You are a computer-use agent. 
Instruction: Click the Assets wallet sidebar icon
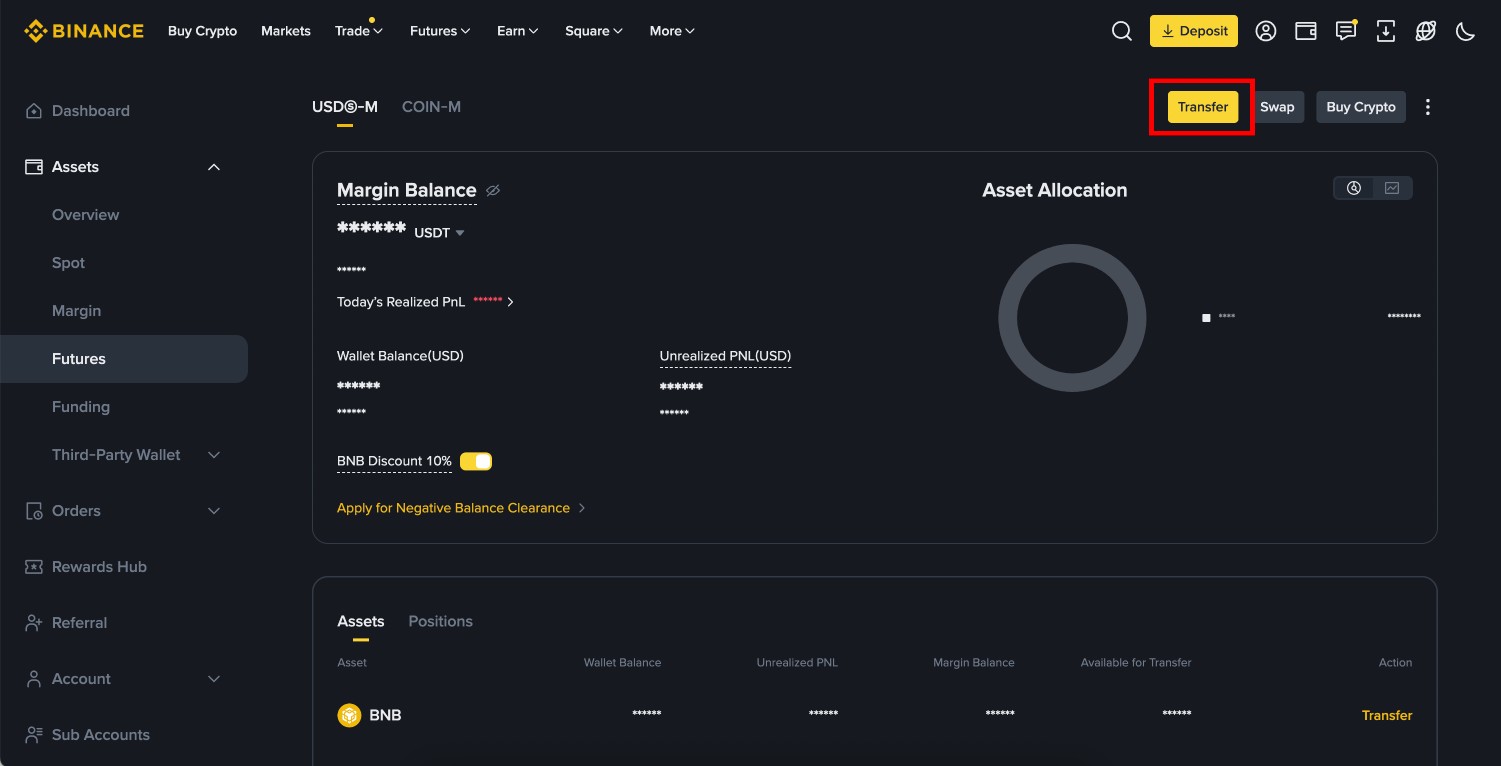point(34,167)
